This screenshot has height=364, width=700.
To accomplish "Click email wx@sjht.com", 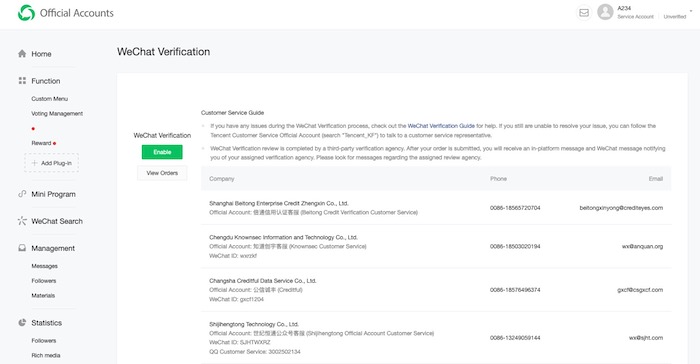I will coord(646,338).
